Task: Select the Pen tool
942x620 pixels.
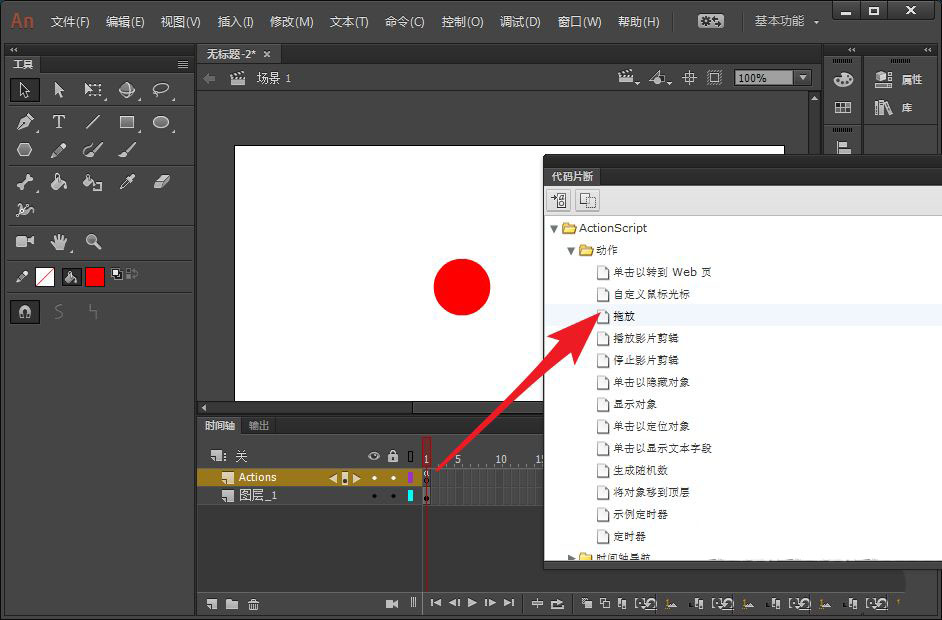Action: pyautogui.click(x=25, y=122)
